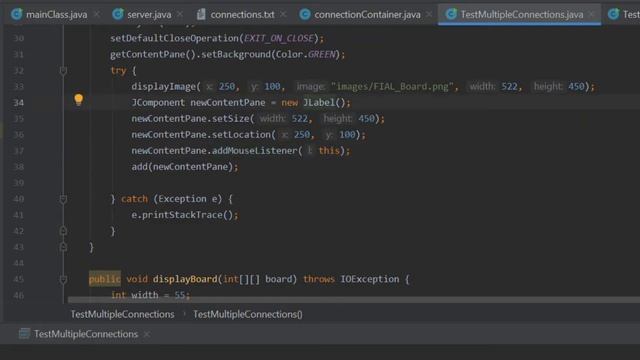Switch to connectionContainer.java tab
The image size is (640, 360).
point(367,15)
